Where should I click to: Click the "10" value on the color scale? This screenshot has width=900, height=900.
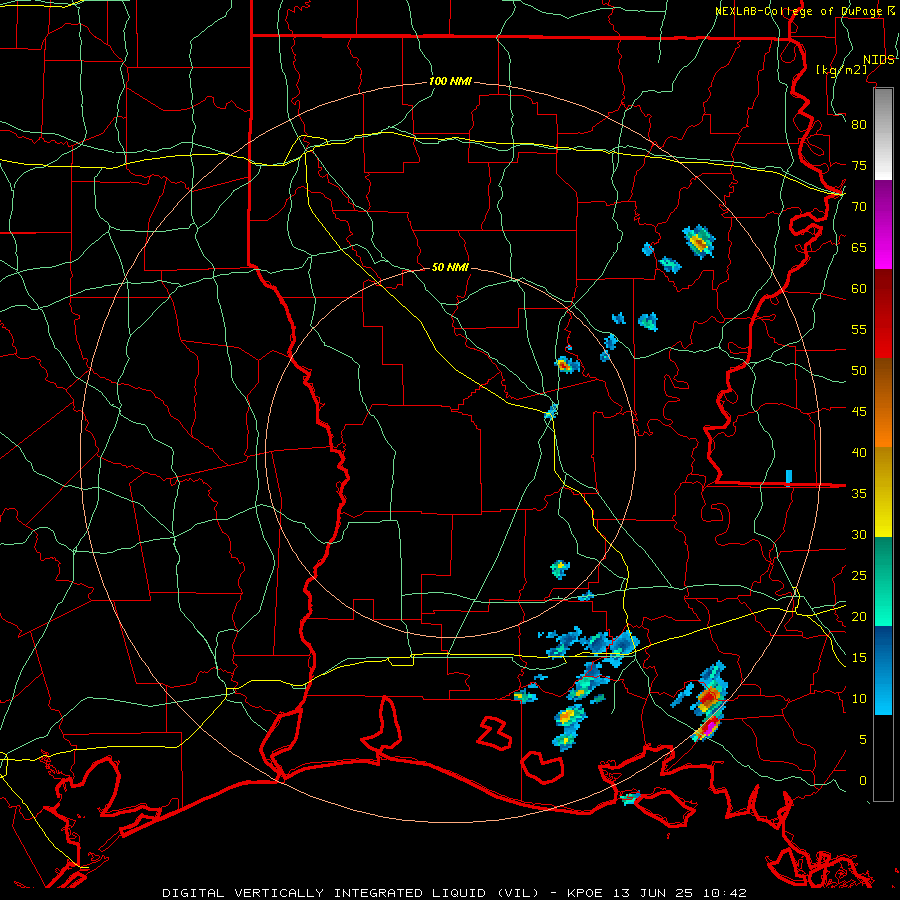click(x=859, y=699)
